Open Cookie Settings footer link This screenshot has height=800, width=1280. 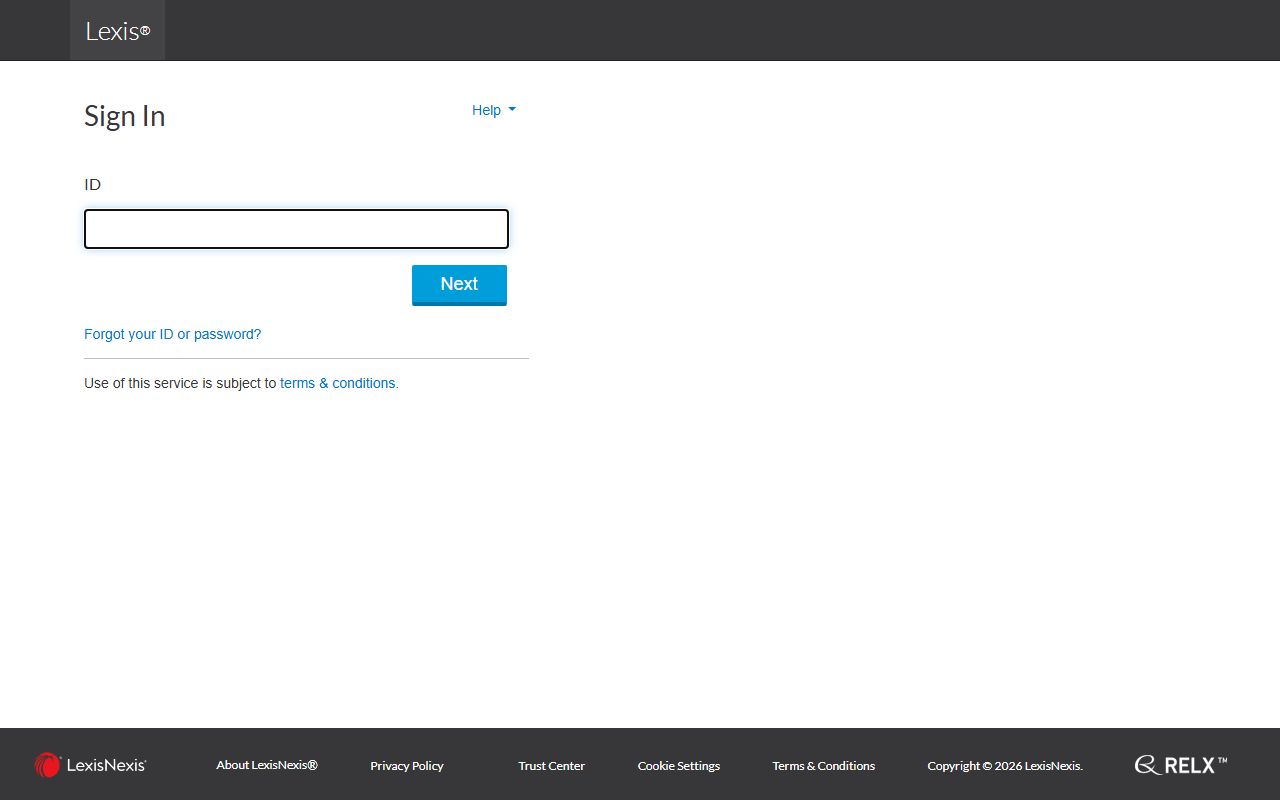pyautogui.click(x=679, y=766)
